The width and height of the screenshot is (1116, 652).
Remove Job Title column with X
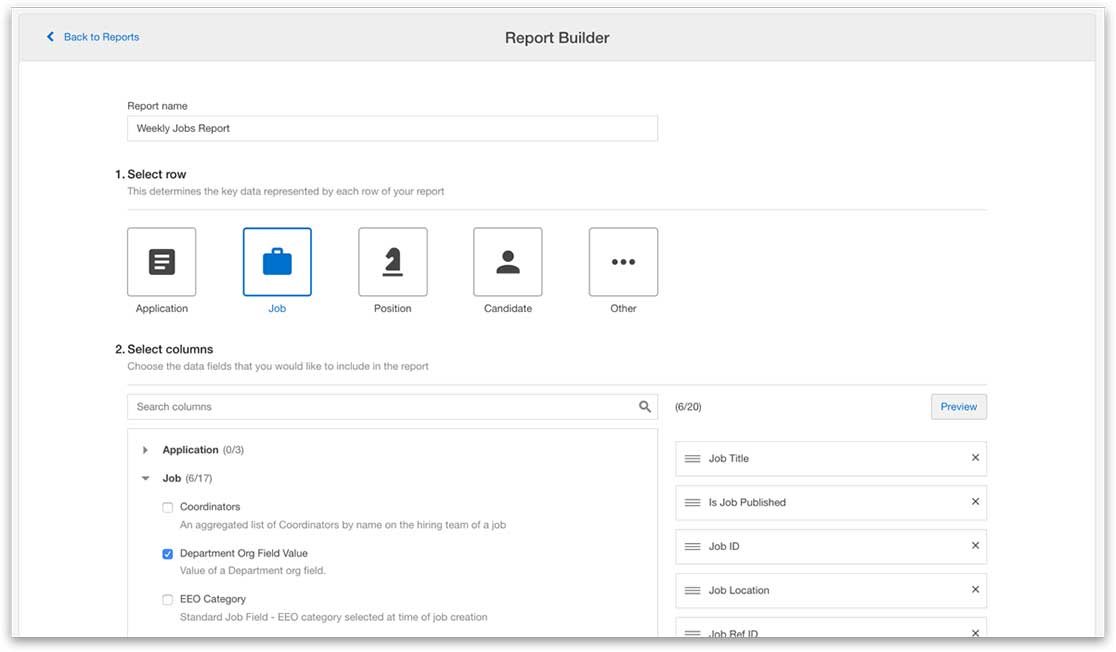975,458
